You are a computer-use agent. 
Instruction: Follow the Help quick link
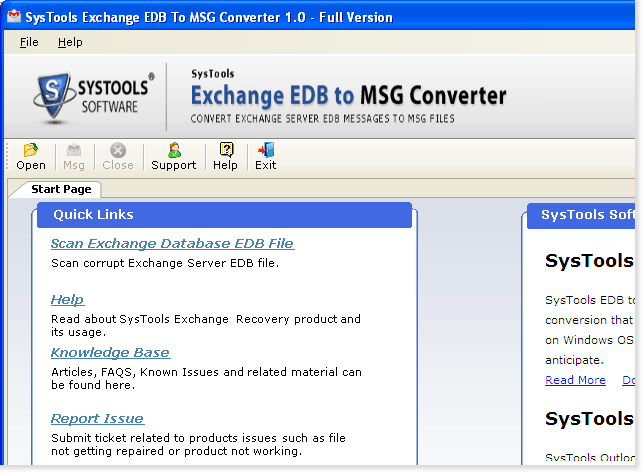pos(68,300)
